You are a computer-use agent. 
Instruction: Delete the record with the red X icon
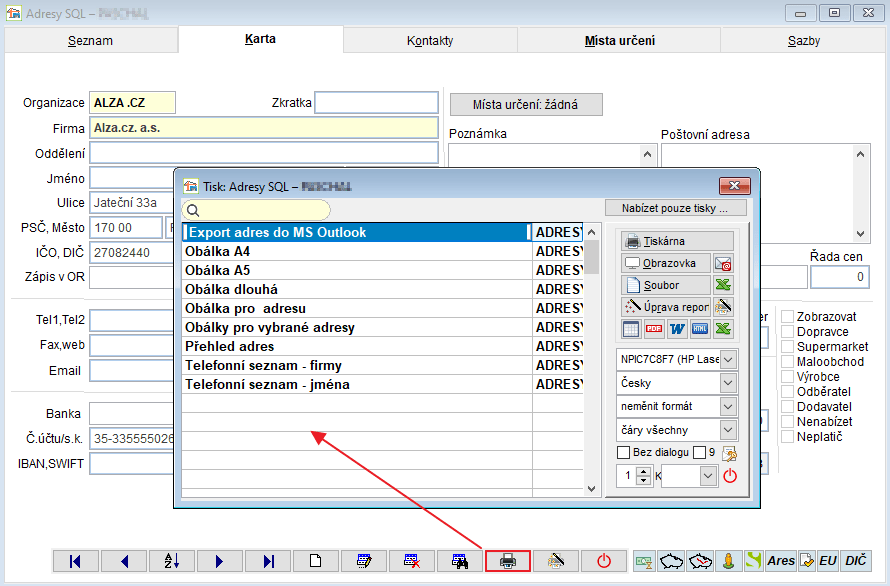click(x=412, y=561)
